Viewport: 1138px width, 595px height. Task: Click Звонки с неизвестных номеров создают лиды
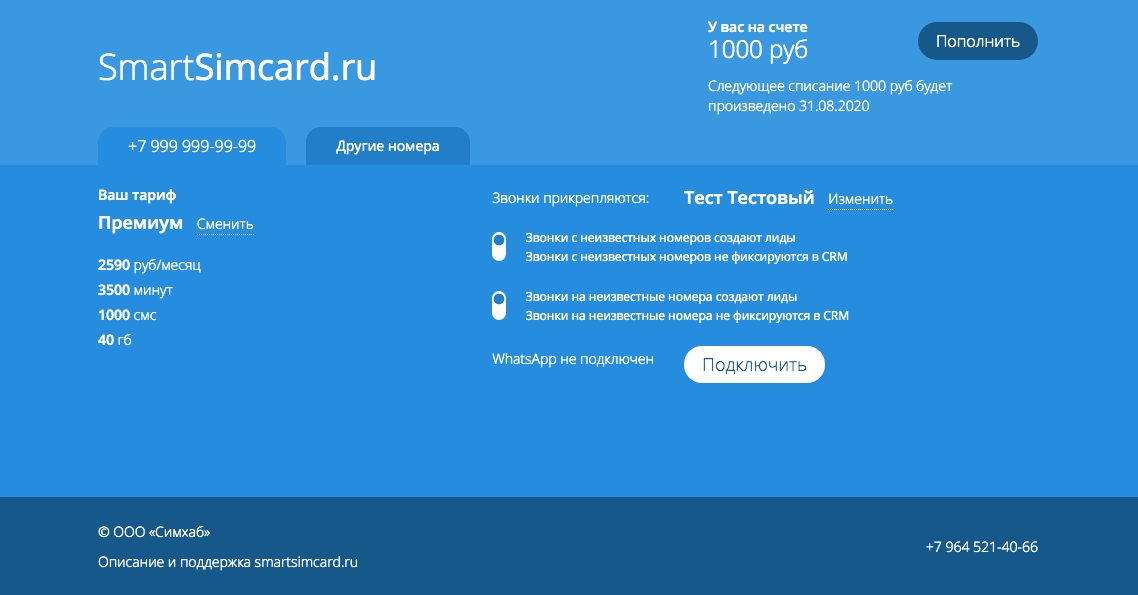tap(660, 238)
